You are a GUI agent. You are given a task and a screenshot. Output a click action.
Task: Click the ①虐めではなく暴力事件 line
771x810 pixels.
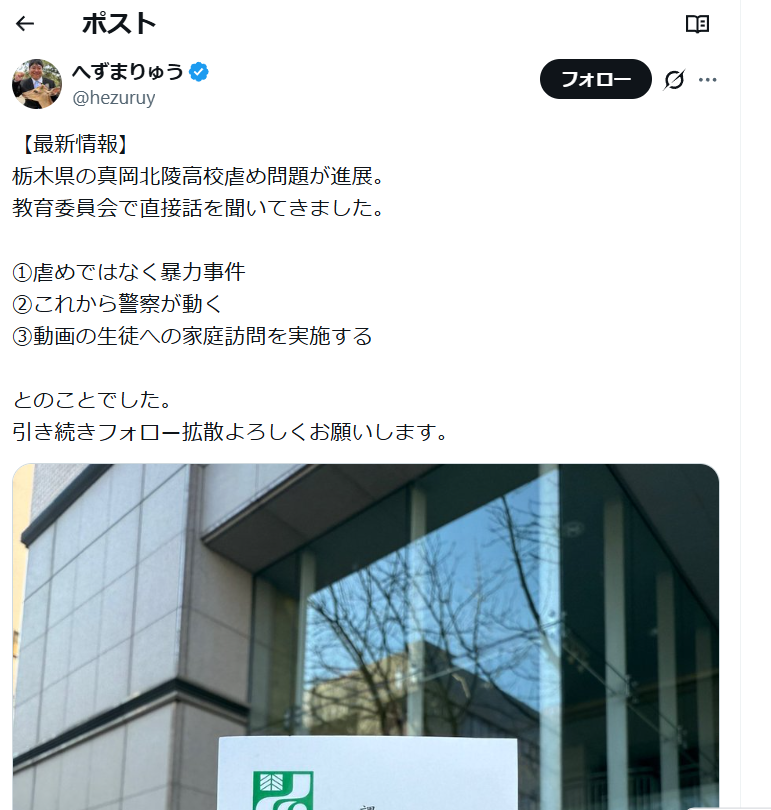[129, 272]
